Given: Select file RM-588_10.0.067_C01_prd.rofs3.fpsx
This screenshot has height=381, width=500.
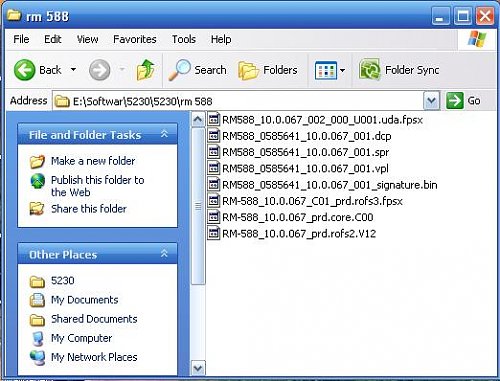Looking at the screenshot, I should 312,201.
